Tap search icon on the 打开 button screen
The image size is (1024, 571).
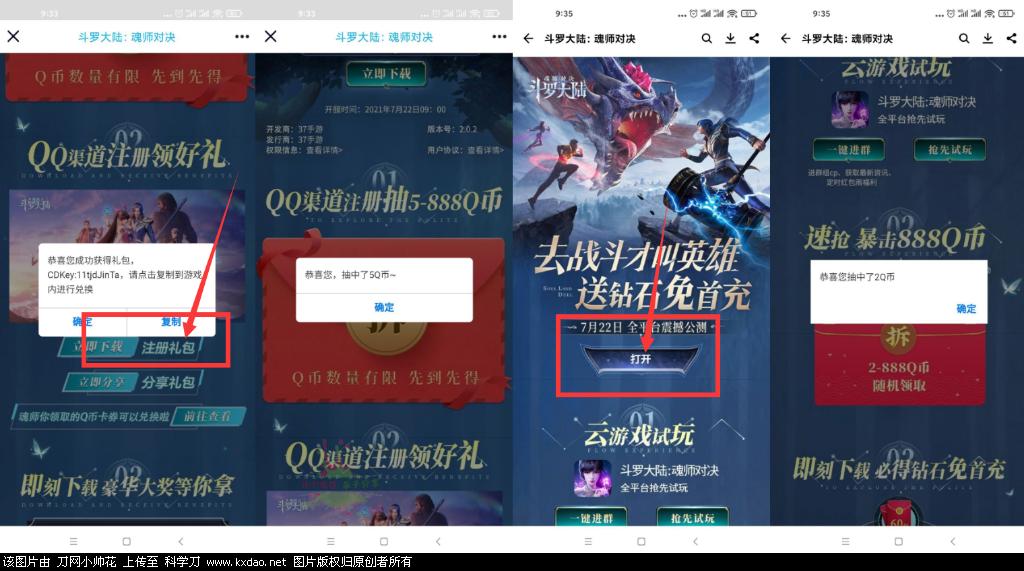point(707,39)
